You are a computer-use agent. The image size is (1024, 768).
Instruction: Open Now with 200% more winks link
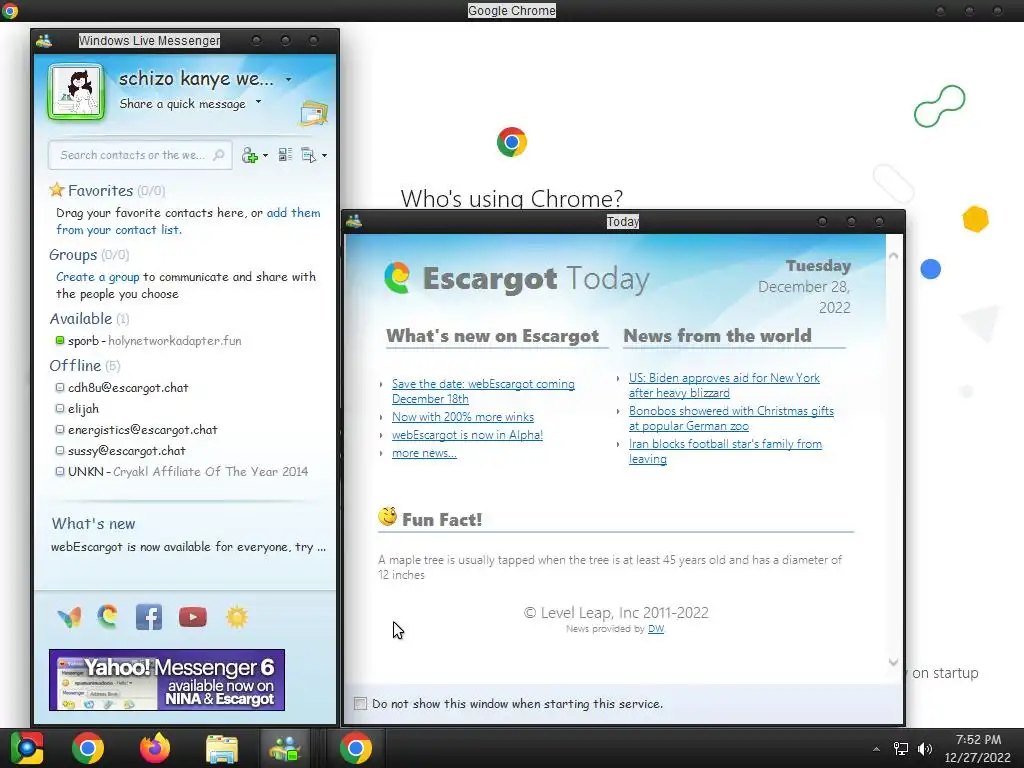click(463, 417)
